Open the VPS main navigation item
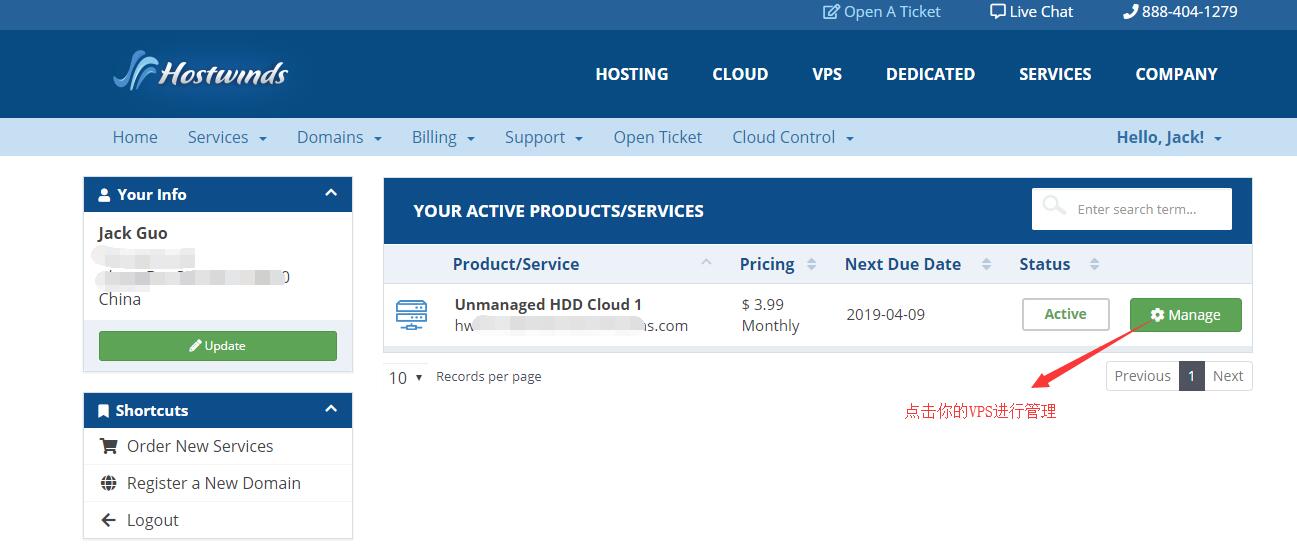This screenshot has height=550, width=1297. 826,74
